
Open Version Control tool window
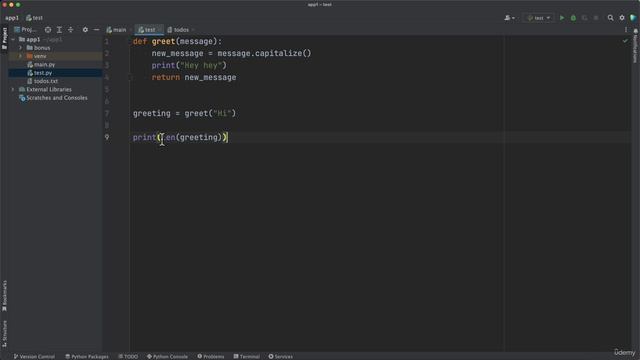point(34,356)
